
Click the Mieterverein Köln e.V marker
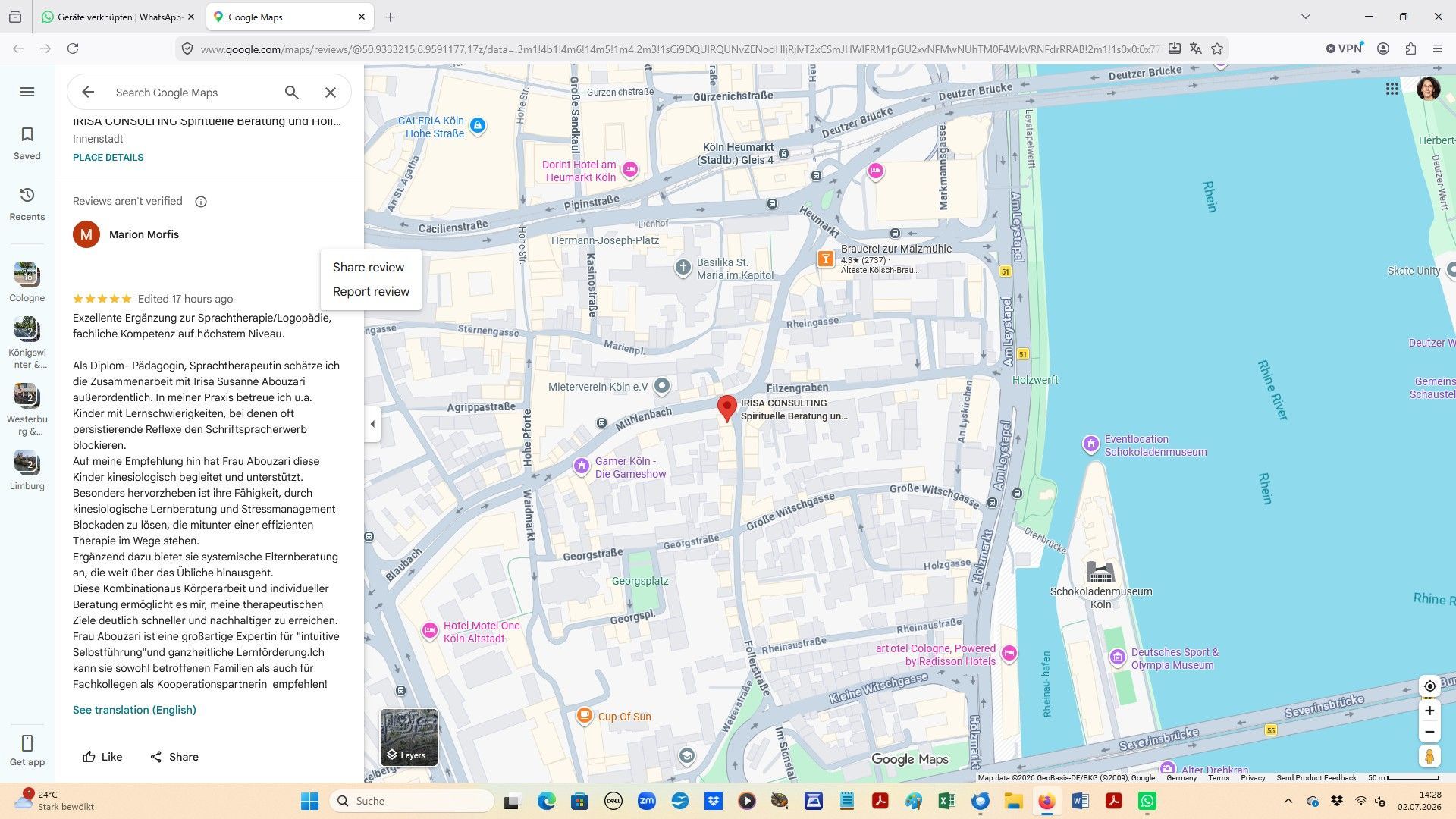(662, 387)
